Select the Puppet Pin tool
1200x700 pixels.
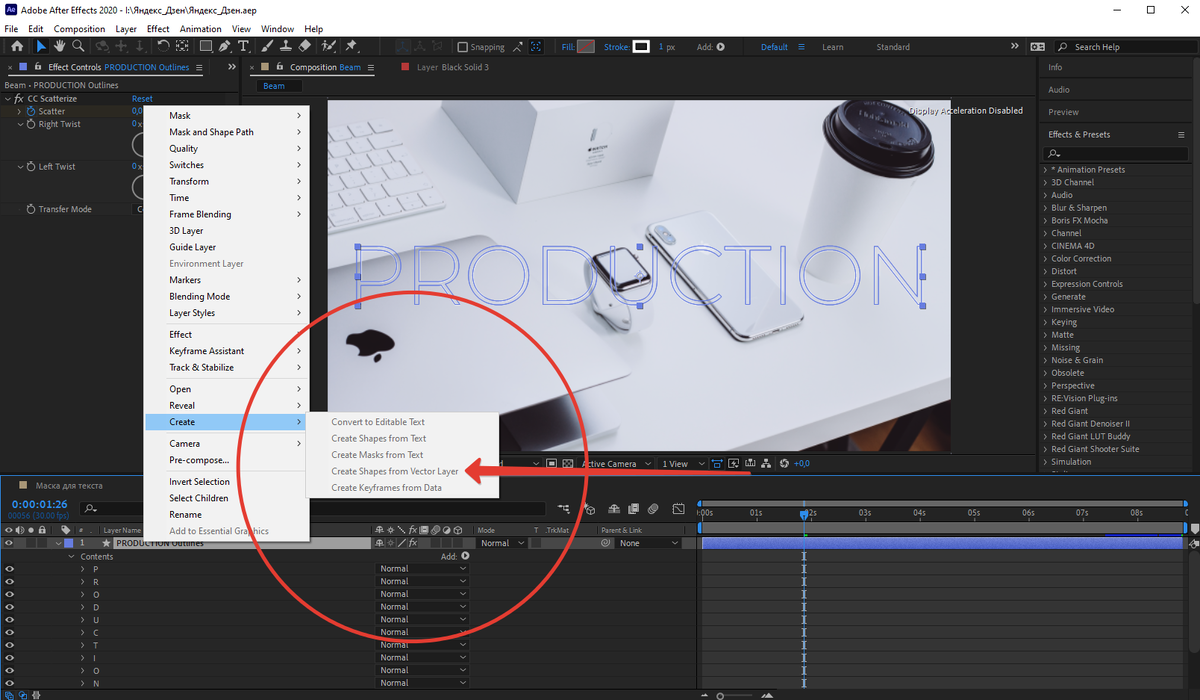[351, 47]
